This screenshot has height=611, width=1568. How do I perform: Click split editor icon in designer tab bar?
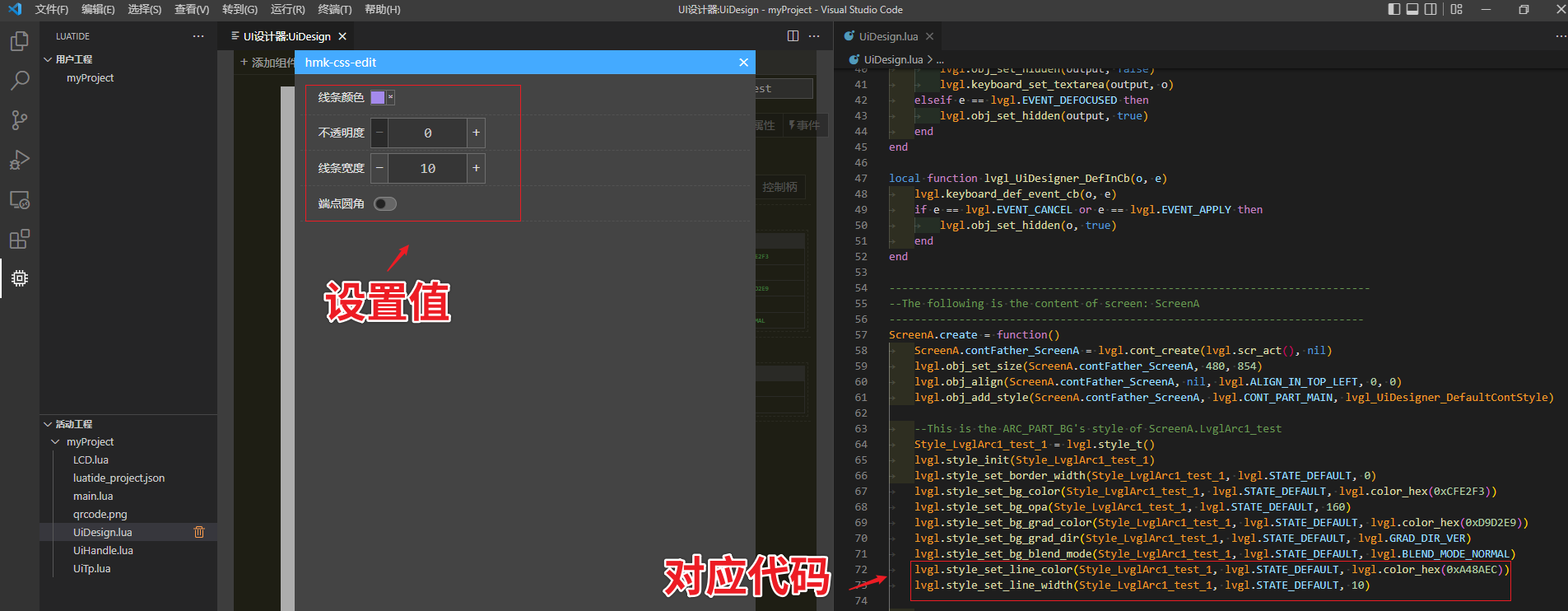pos(793,36)
